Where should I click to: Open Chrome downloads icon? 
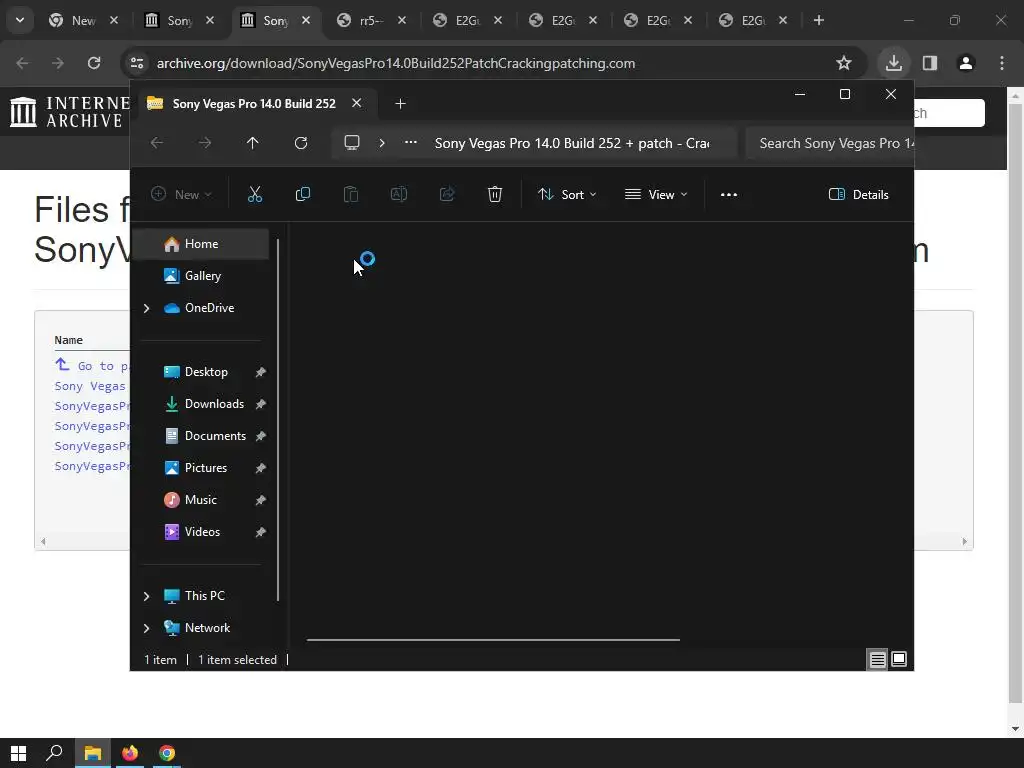(x=893, y=63)
